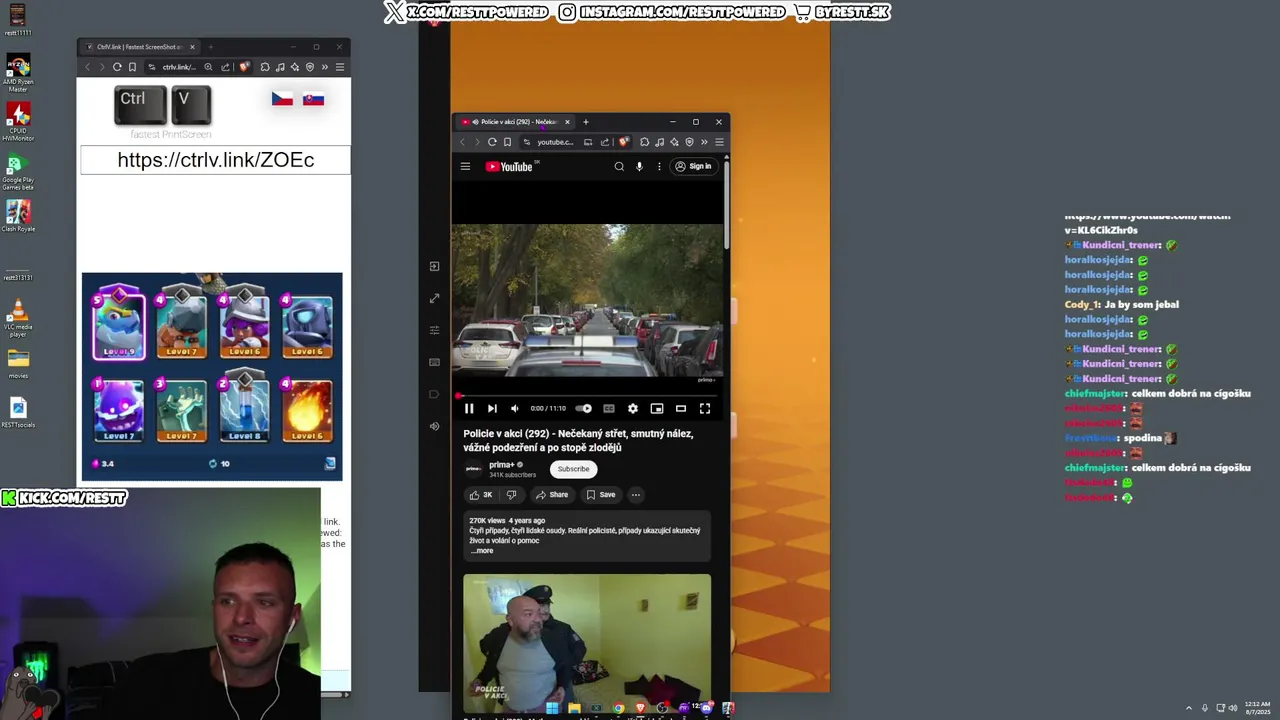
Task: Like the video with 3K likes
Action: (481, 495)
